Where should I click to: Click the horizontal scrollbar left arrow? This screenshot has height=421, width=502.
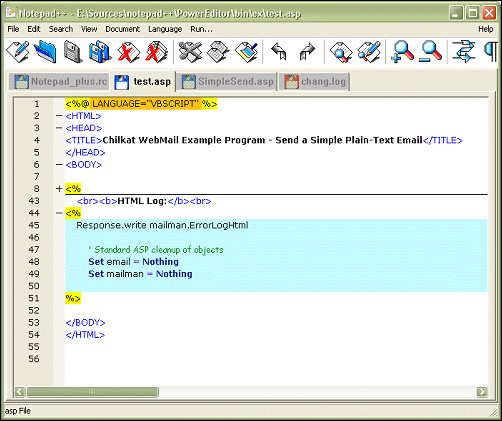click(x=20, y=392)
